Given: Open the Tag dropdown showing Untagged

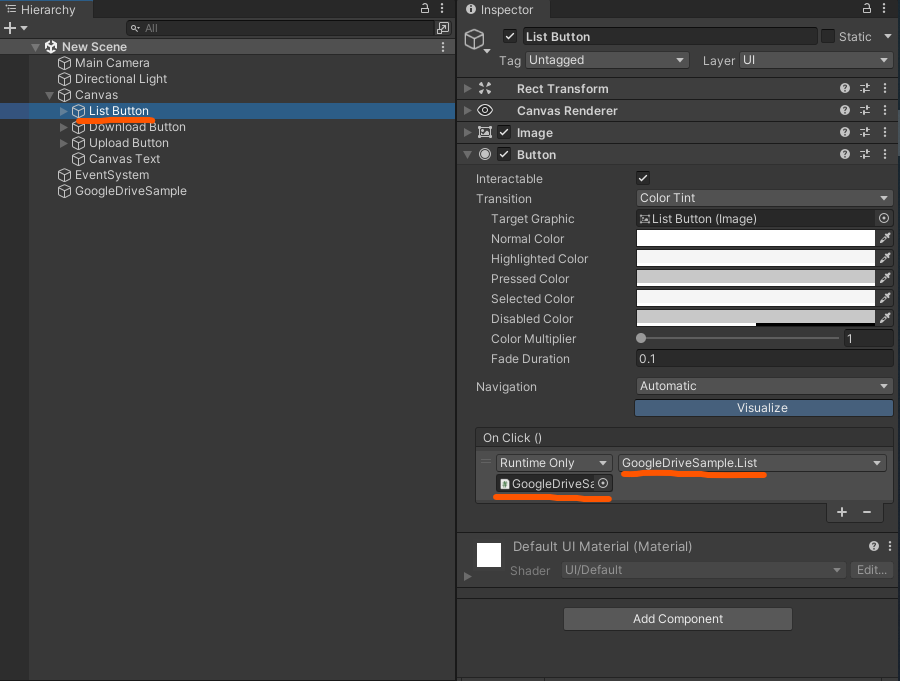Looking at the screenshot, I should coord(607,60).
